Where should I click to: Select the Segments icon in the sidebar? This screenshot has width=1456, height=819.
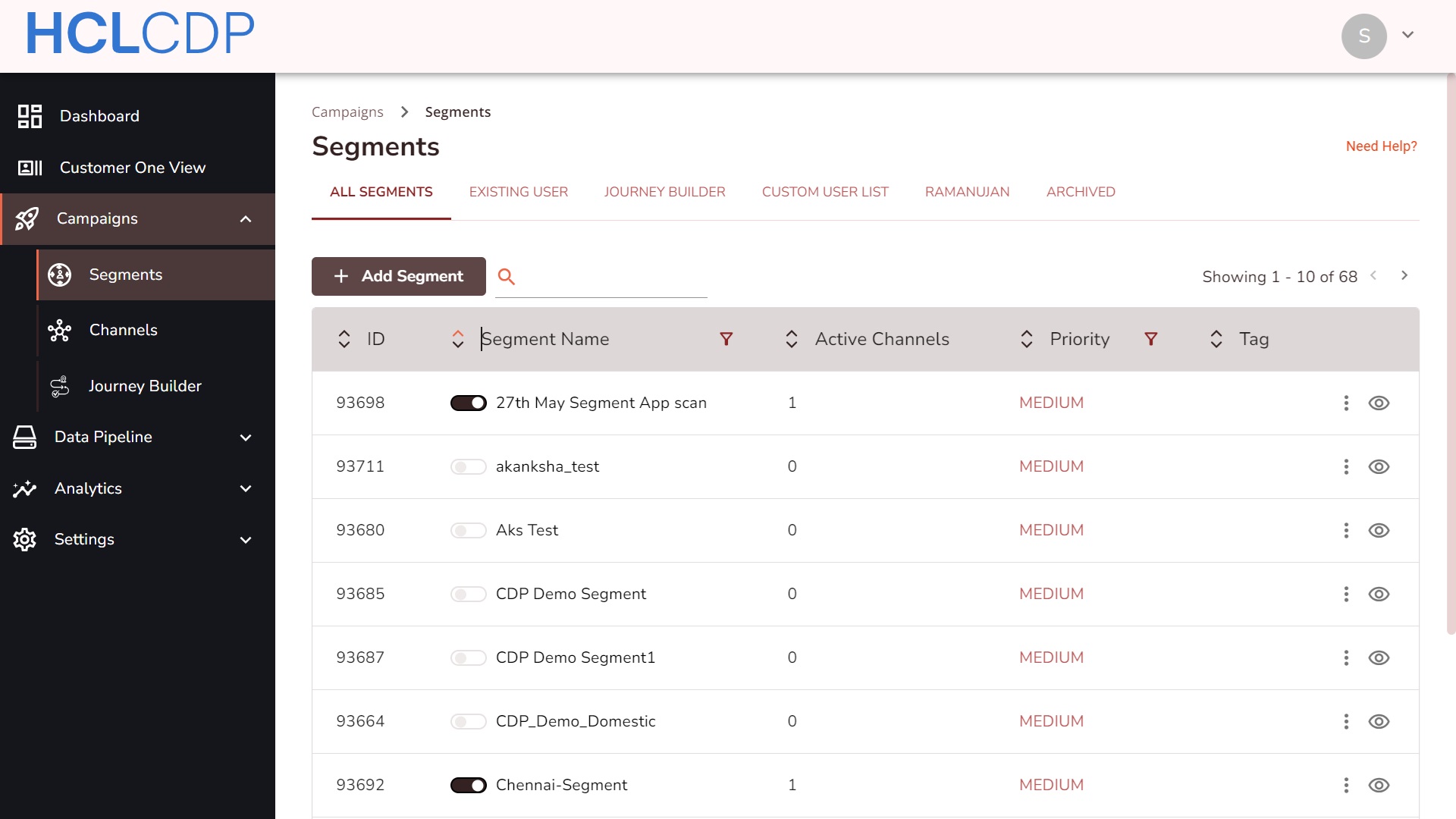(58, 275)
